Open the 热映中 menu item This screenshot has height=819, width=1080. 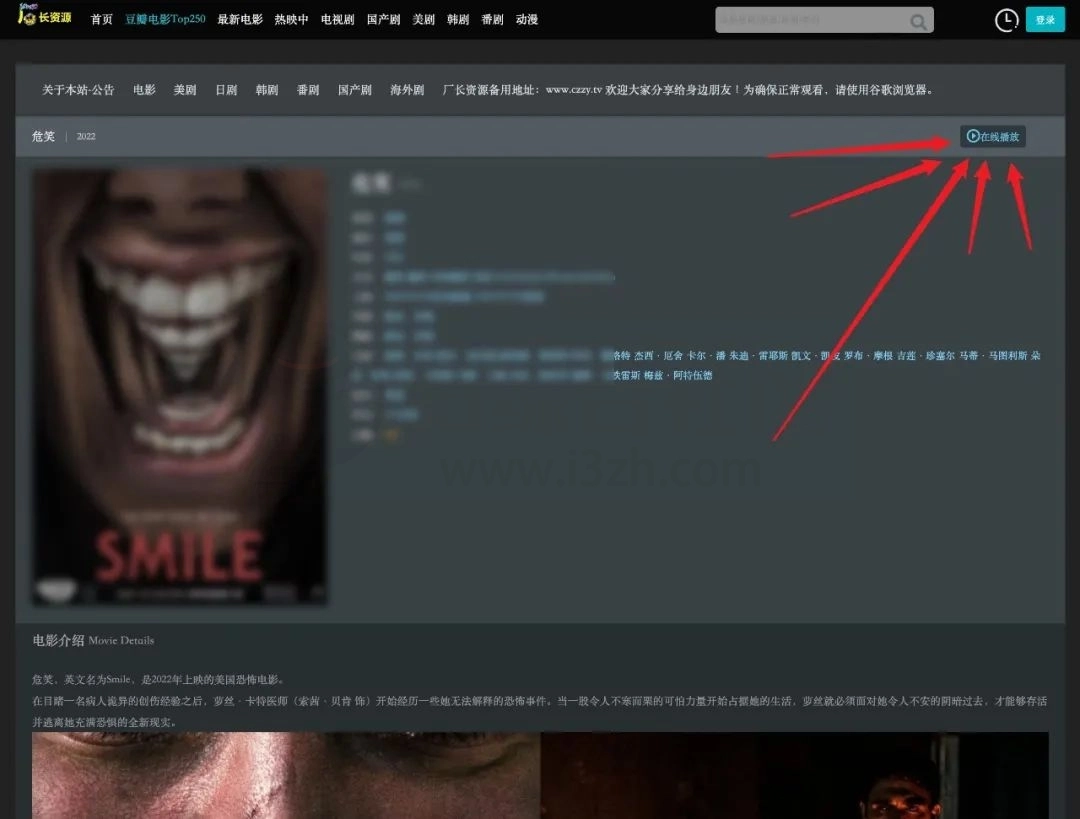tap(292, 20)
